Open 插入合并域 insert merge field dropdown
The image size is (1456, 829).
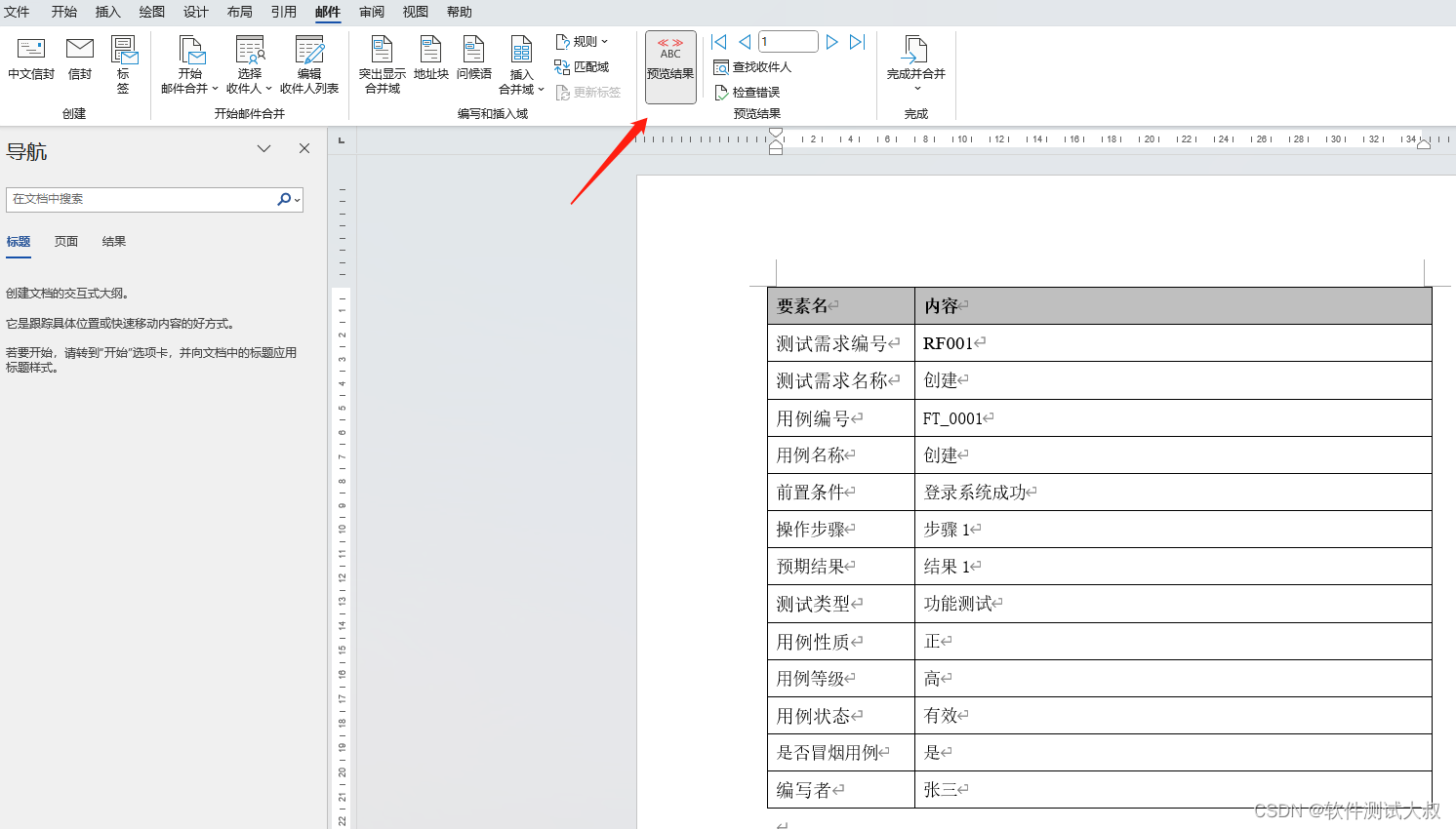(522, 64)
